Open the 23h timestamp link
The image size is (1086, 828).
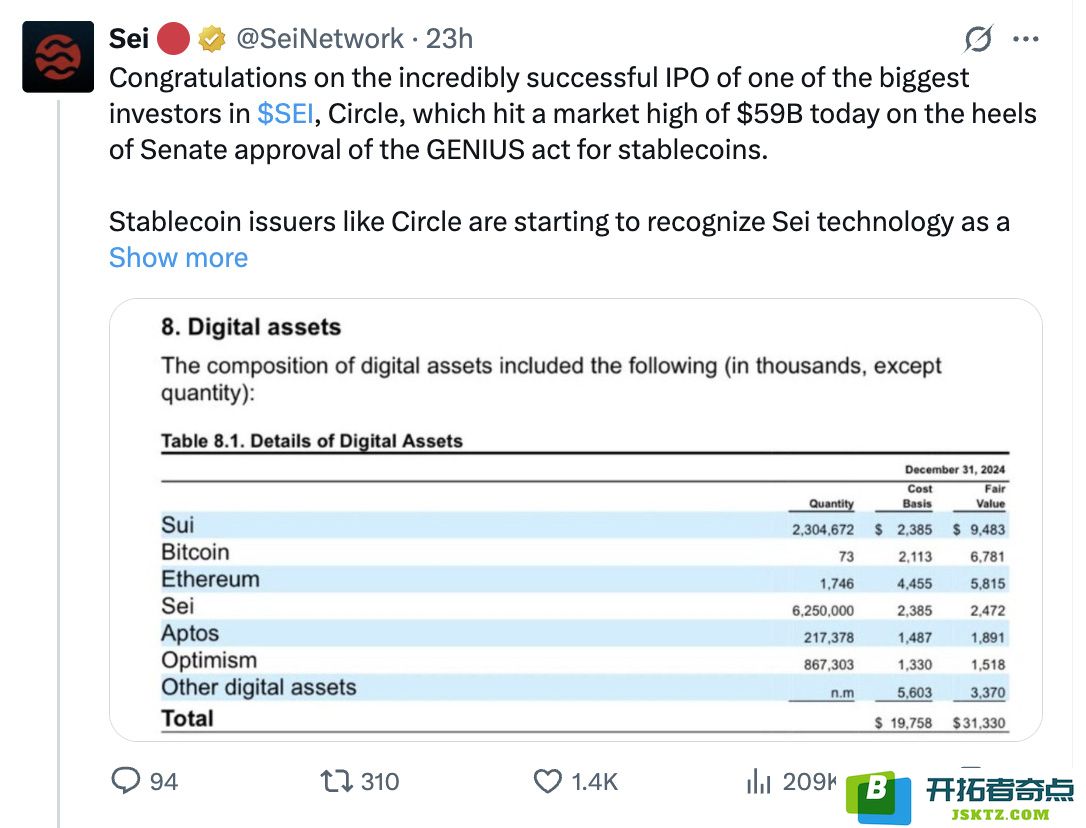449,39
